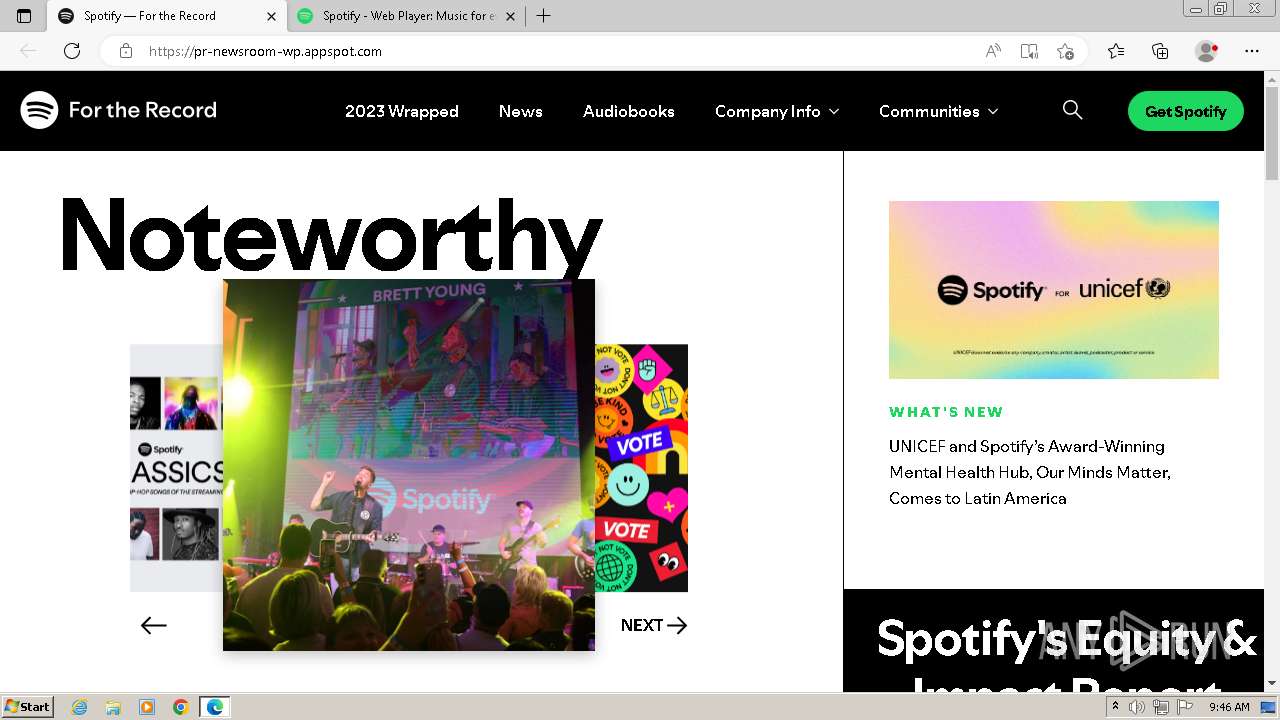Open the Favorites list icon
Viewport: 1280px width, 720px height.
[1116, 51]
